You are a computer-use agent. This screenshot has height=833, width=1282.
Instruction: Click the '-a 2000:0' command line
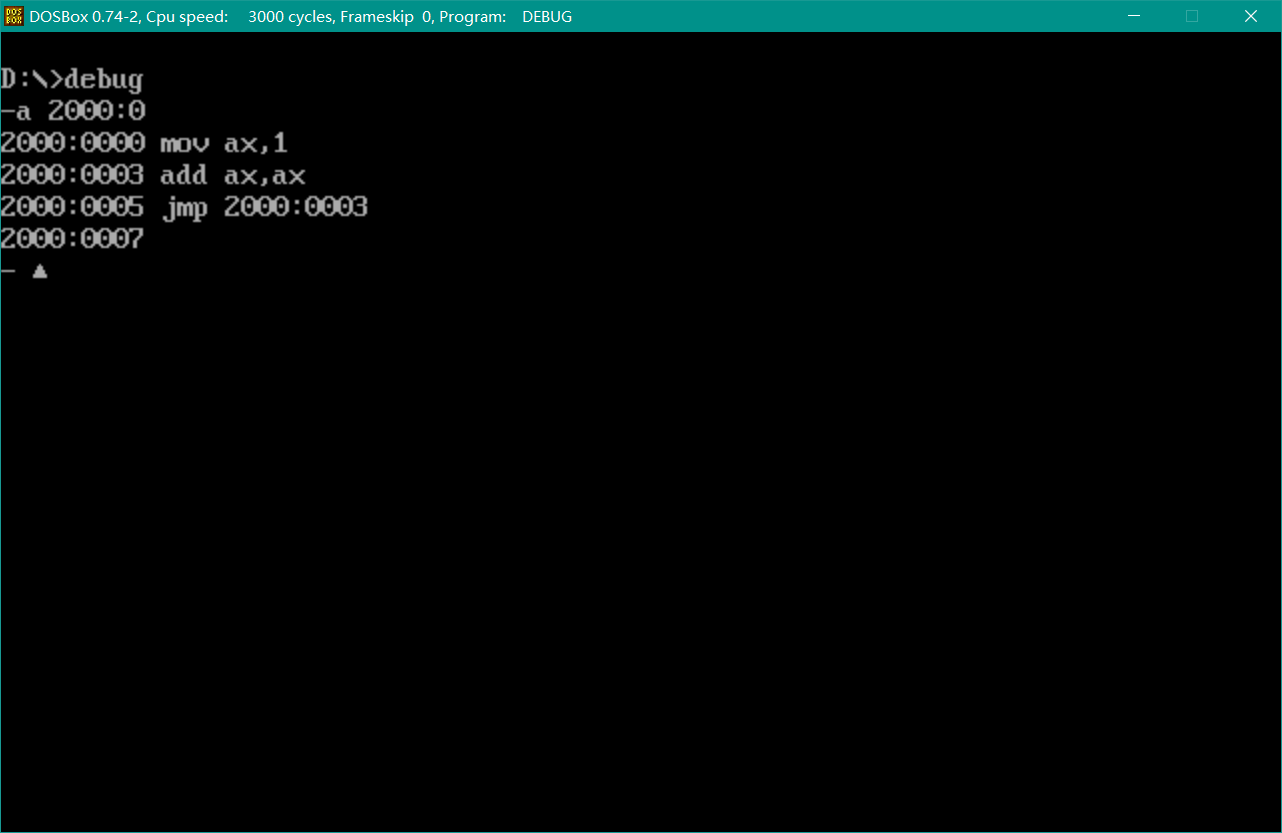pos(73,111)
